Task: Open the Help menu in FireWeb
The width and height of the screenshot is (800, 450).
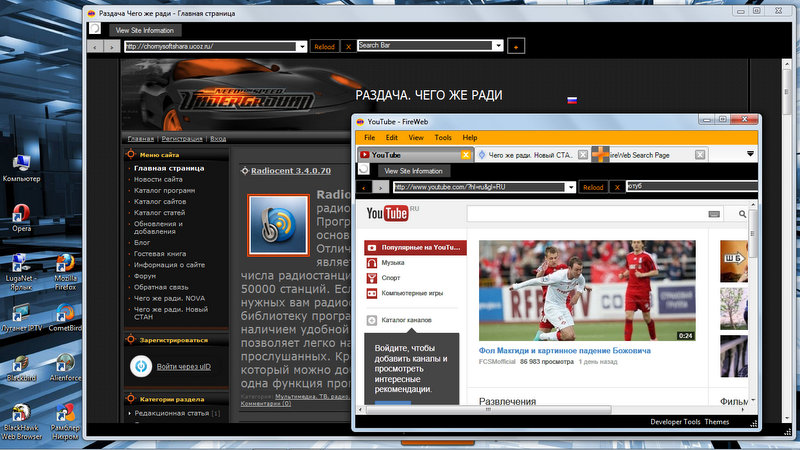Action: 470,138
